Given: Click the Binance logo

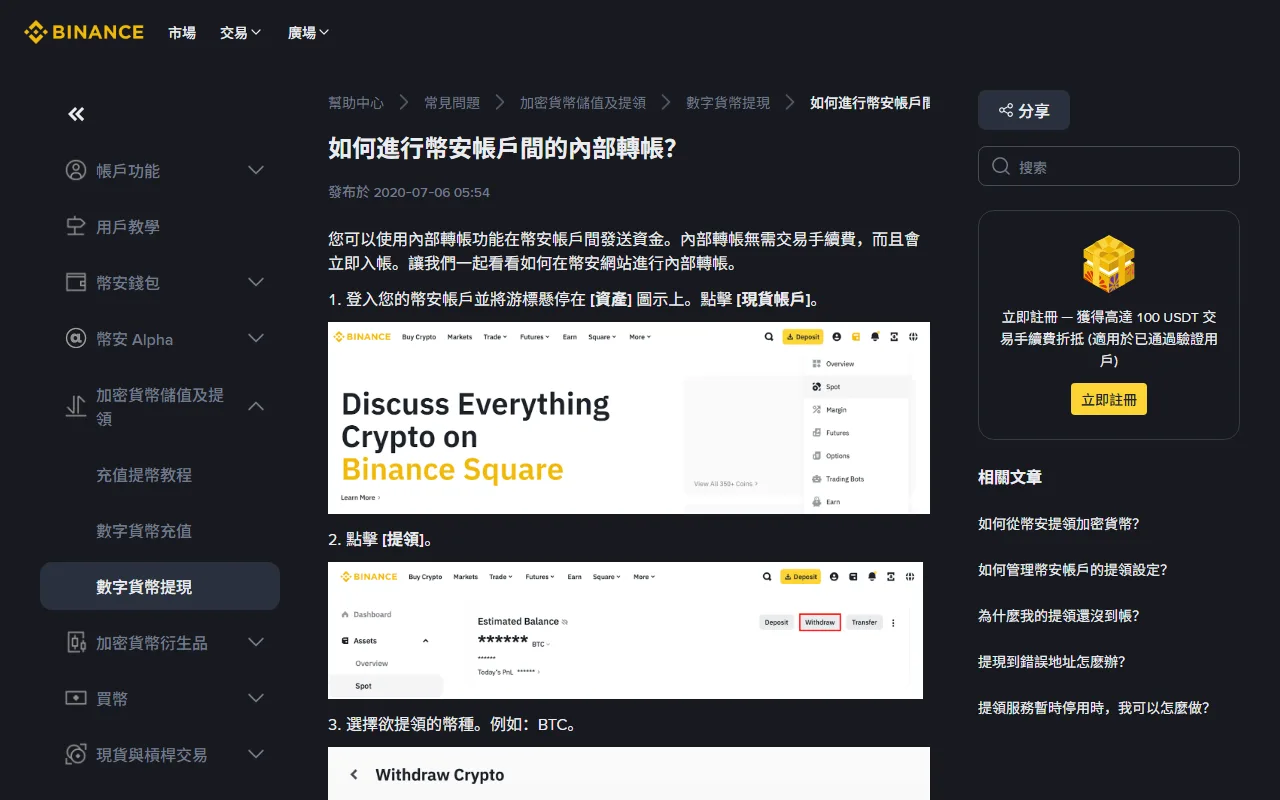Looking at the screenshot, I should click(x=84, y=32).
